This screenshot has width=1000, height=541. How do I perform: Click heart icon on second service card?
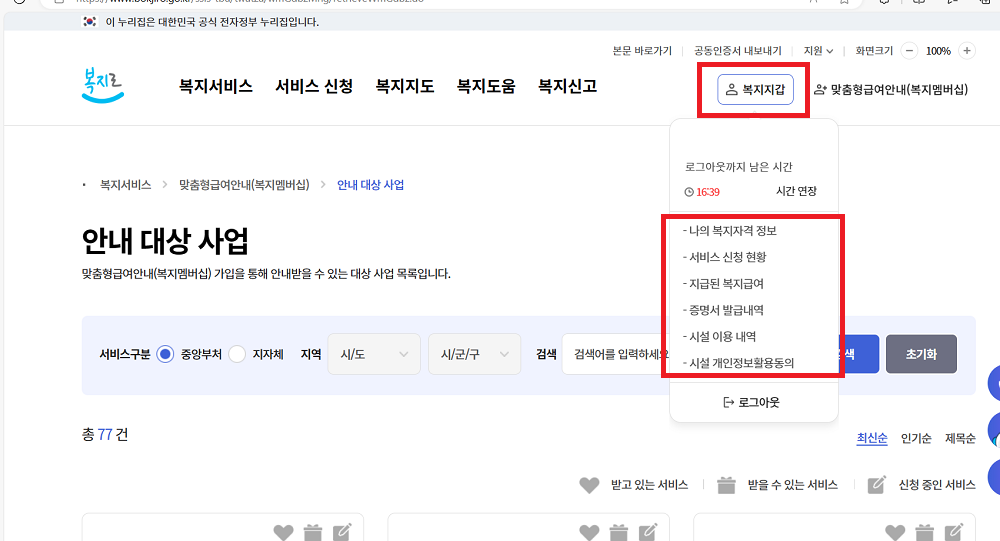(589, 532)
